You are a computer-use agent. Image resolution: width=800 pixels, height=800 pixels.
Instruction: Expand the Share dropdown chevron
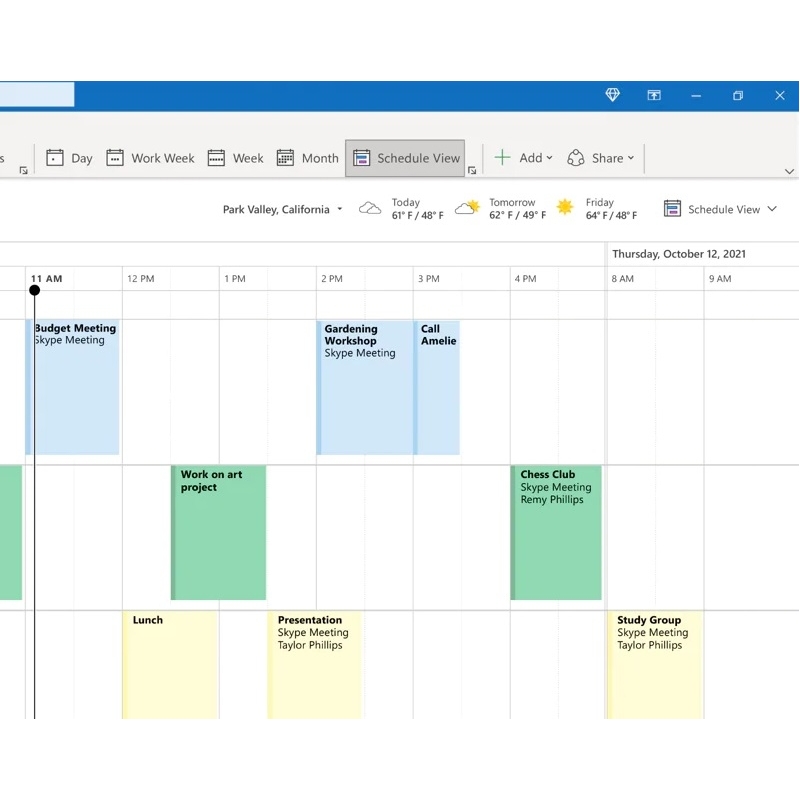click(630, 158)
